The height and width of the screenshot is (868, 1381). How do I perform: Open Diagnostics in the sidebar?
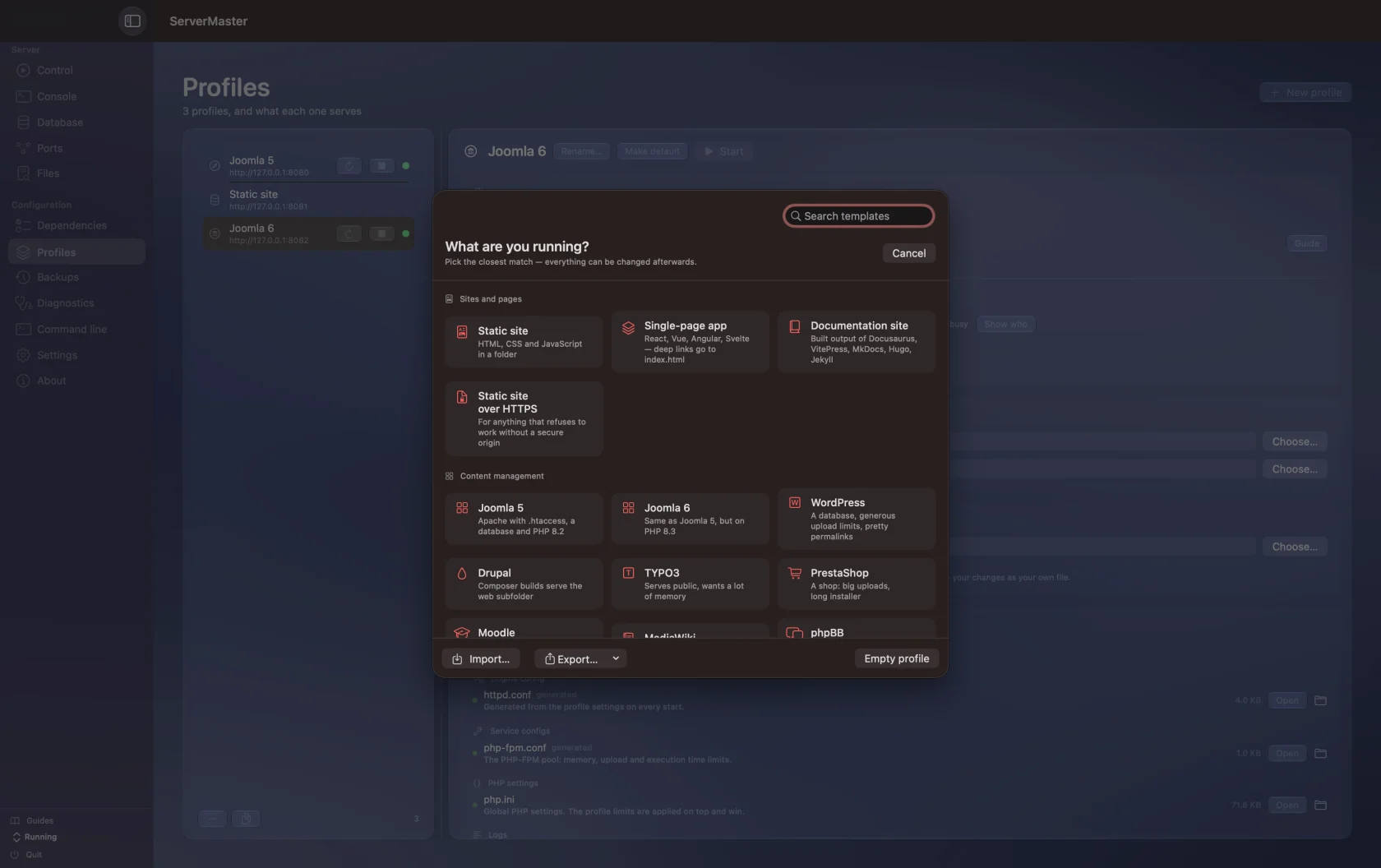pyautogui.click(x=76, y=302)
